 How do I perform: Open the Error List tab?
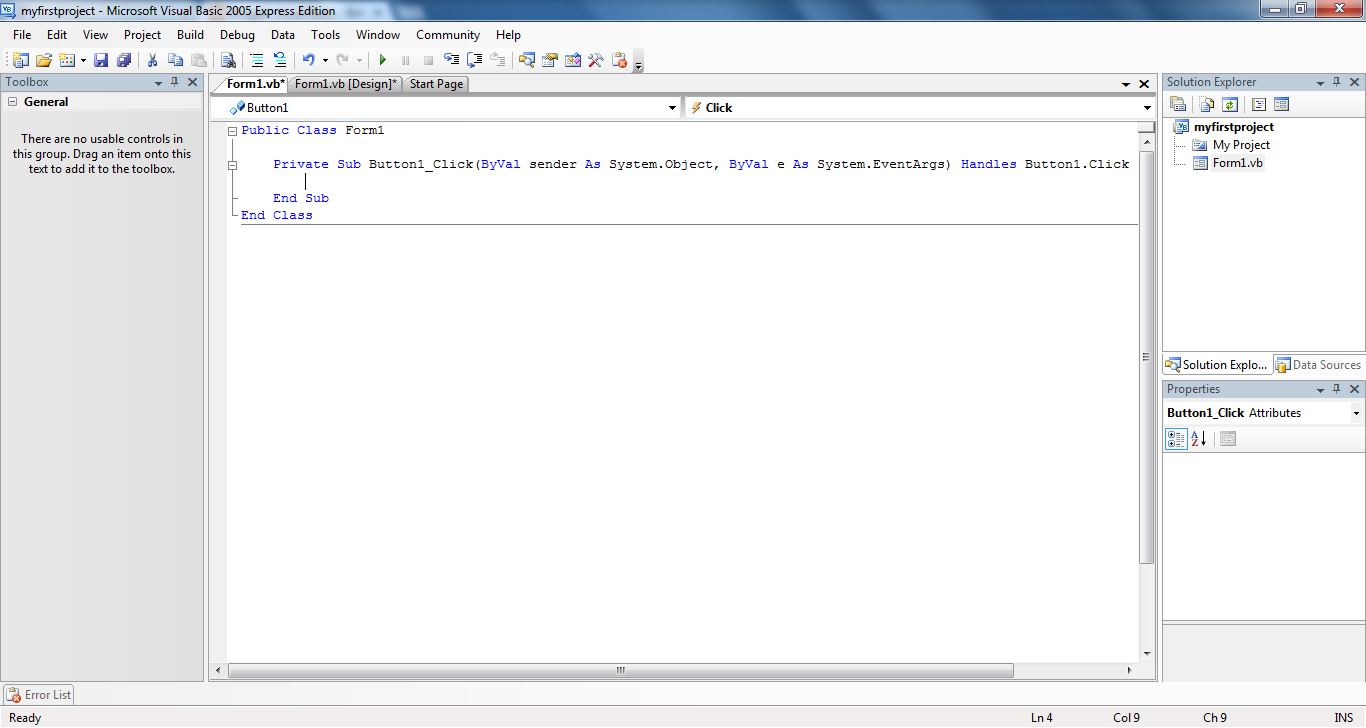click(x=39, y=695)
